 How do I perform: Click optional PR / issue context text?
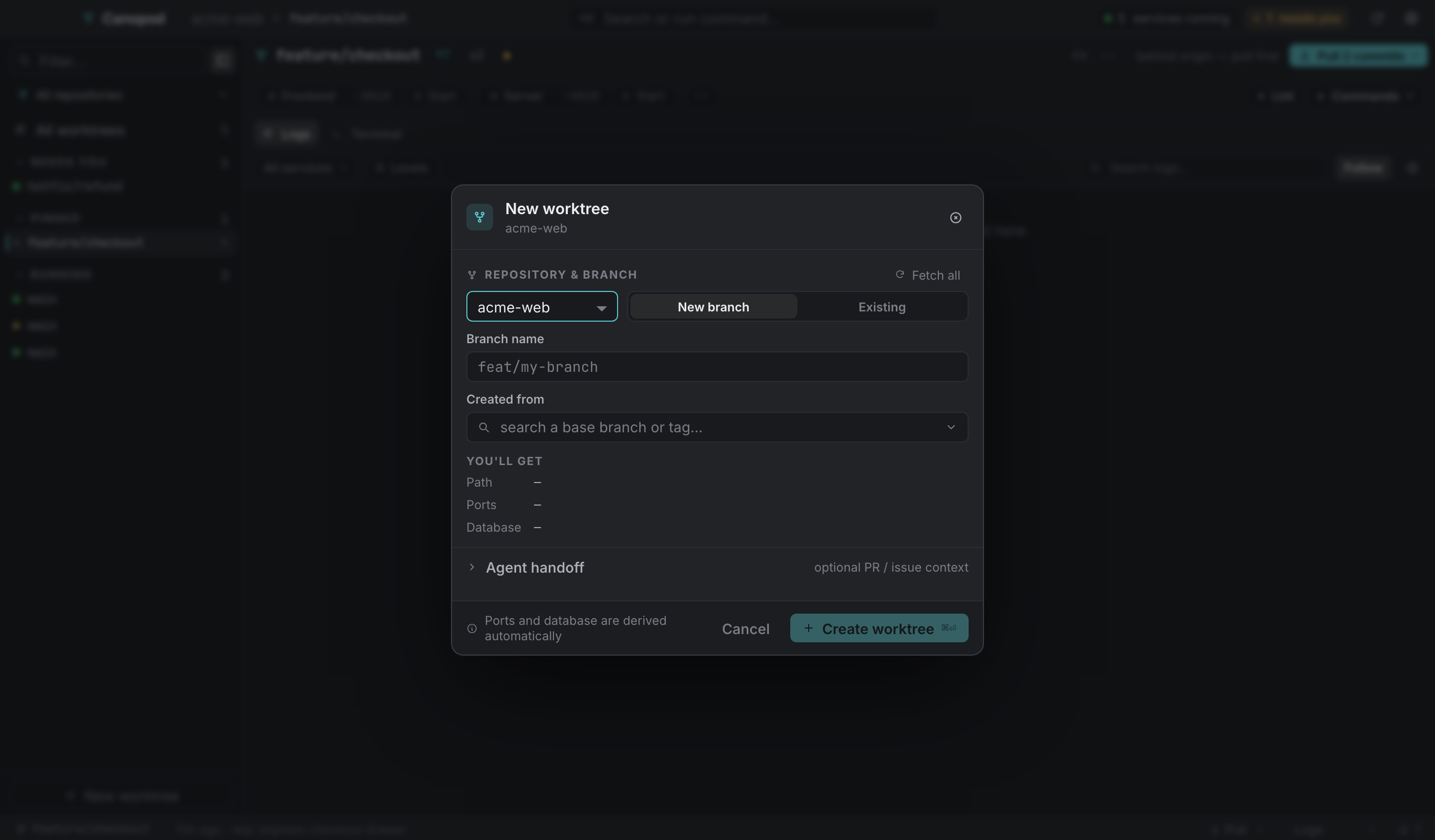click(x=891, y=568)
